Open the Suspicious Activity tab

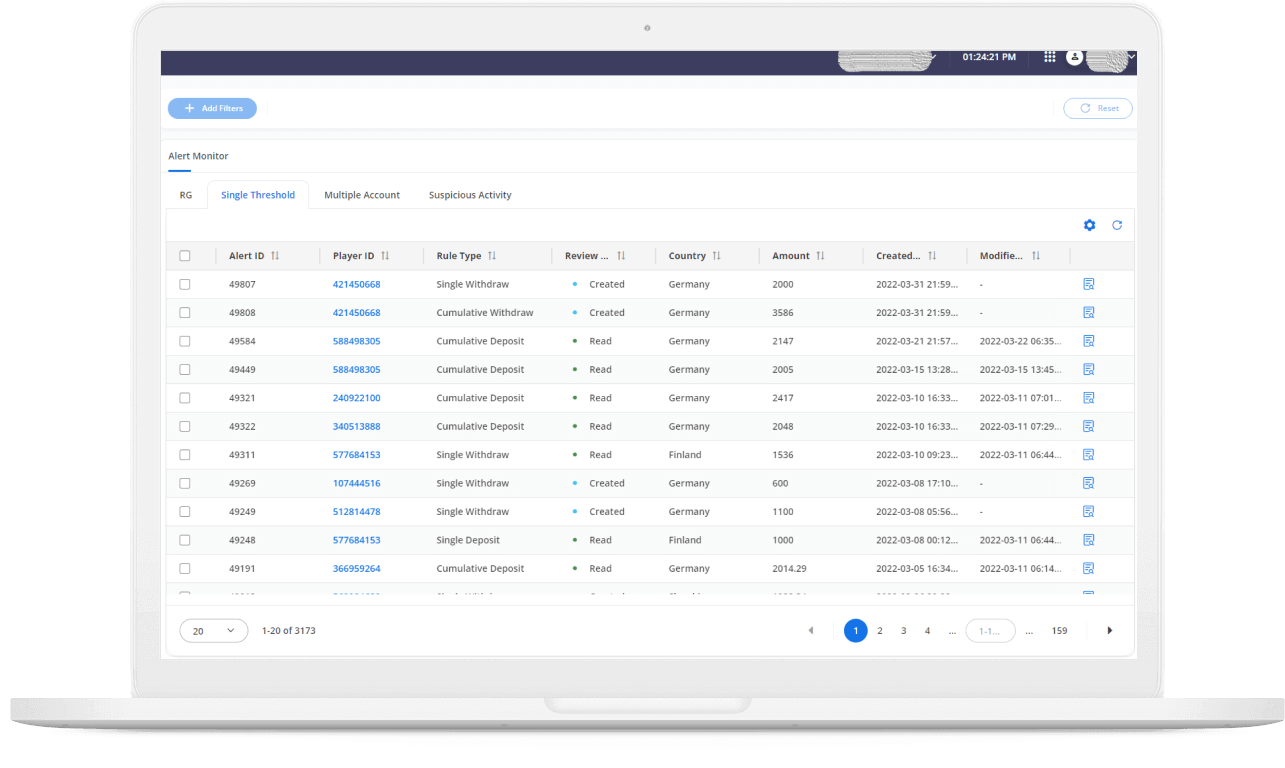coord(470,195)
